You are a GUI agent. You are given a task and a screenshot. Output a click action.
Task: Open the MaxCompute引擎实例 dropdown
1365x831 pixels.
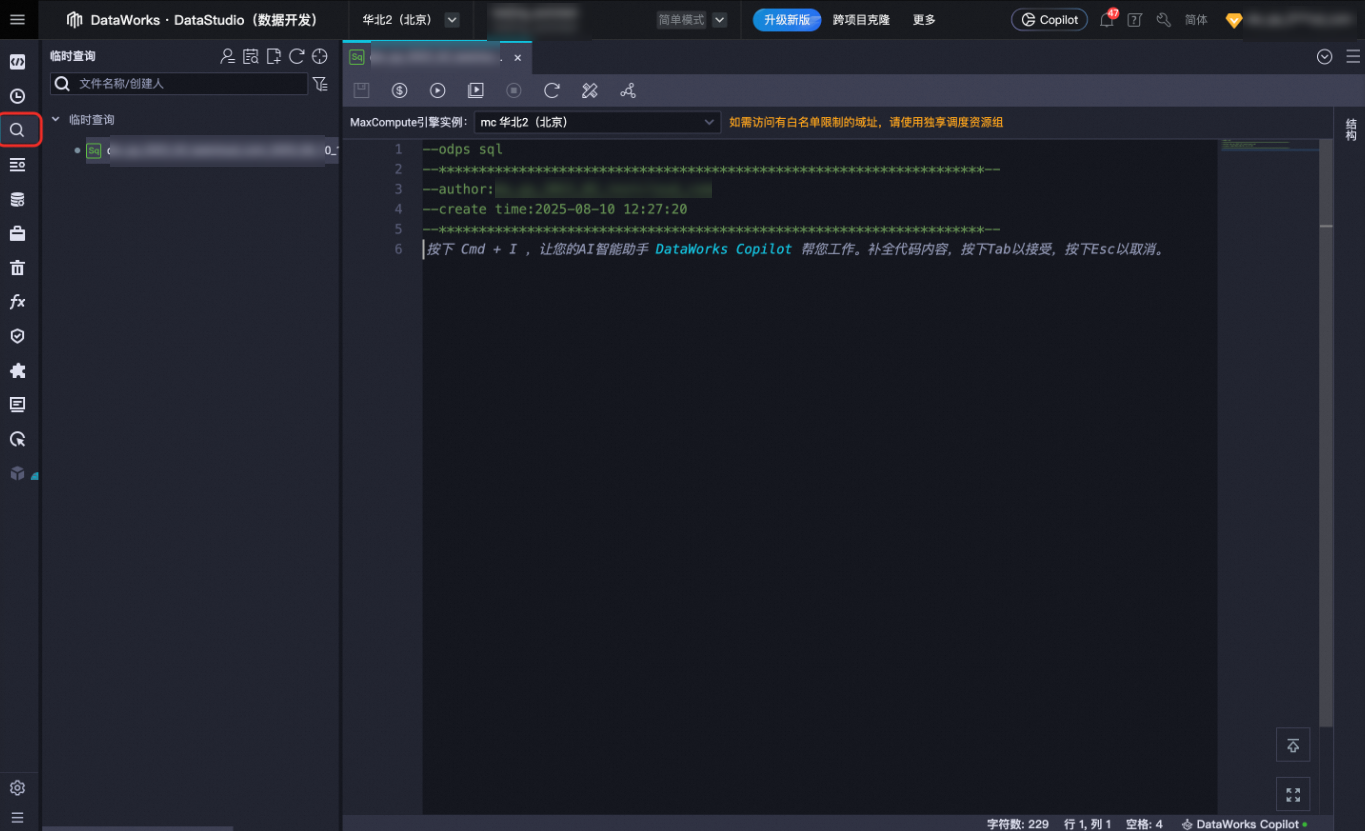tap(597, 122)
